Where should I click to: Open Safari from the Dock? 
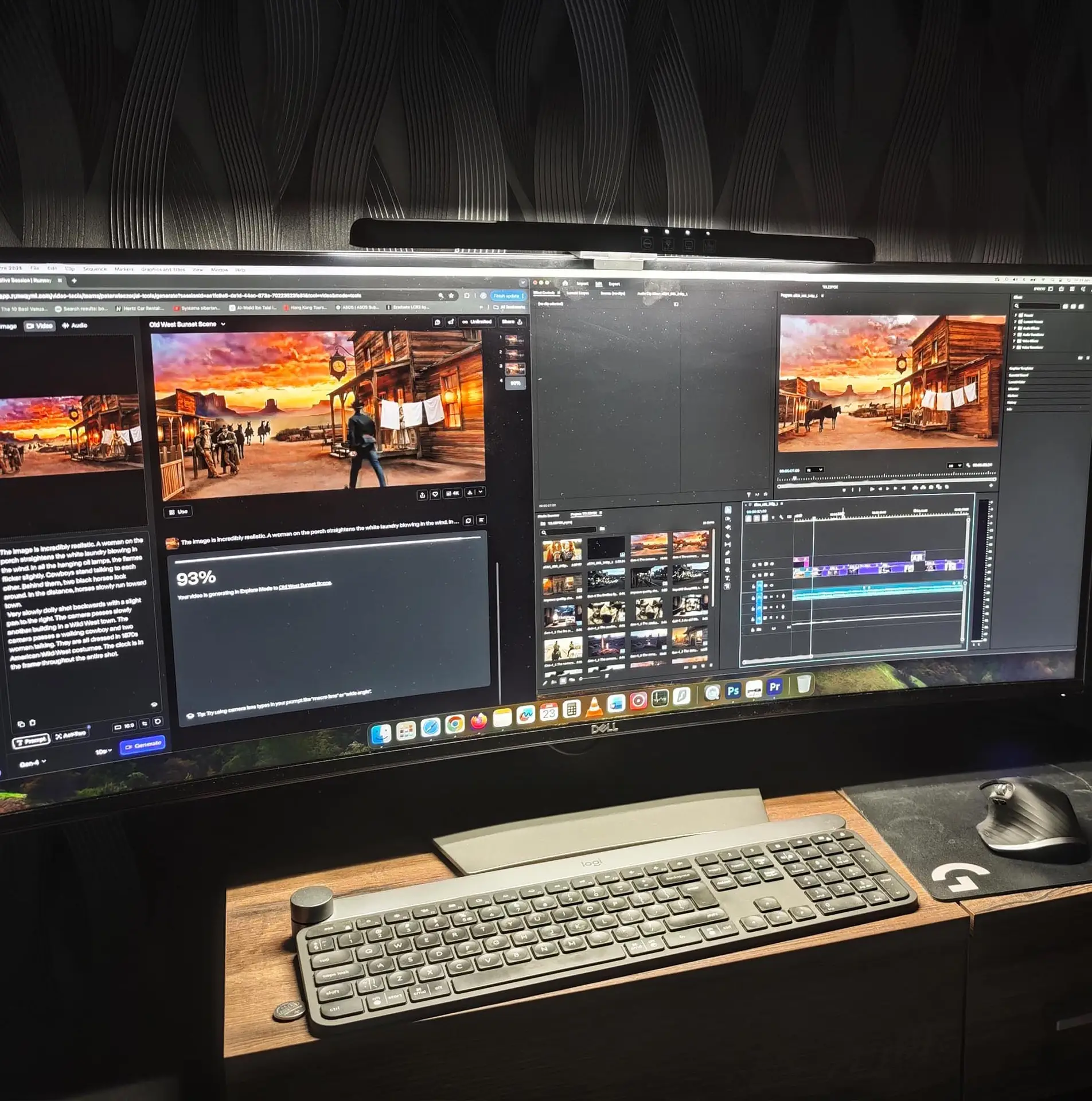(431, 727)
